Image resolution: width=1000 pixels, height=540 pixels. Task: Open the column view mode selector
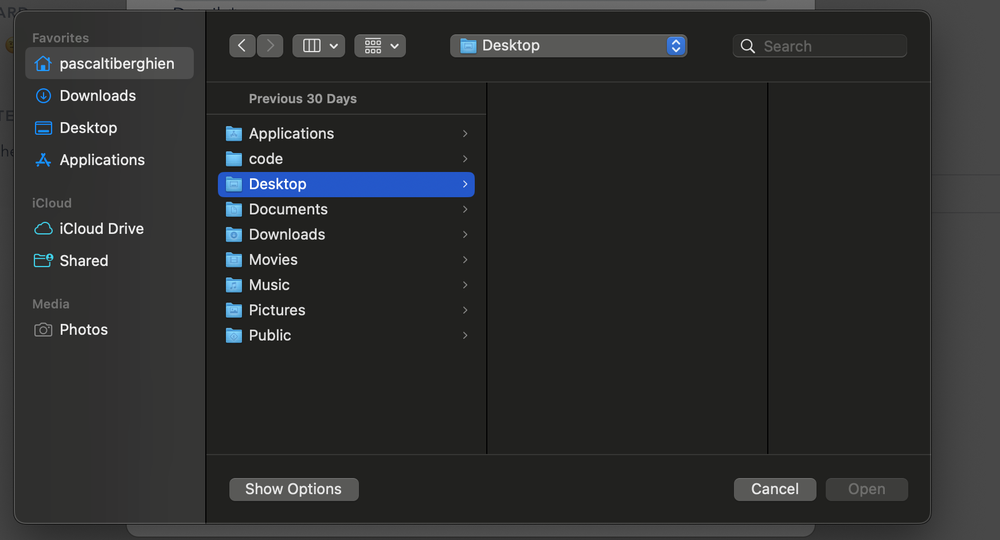click(x=318, y=46)
